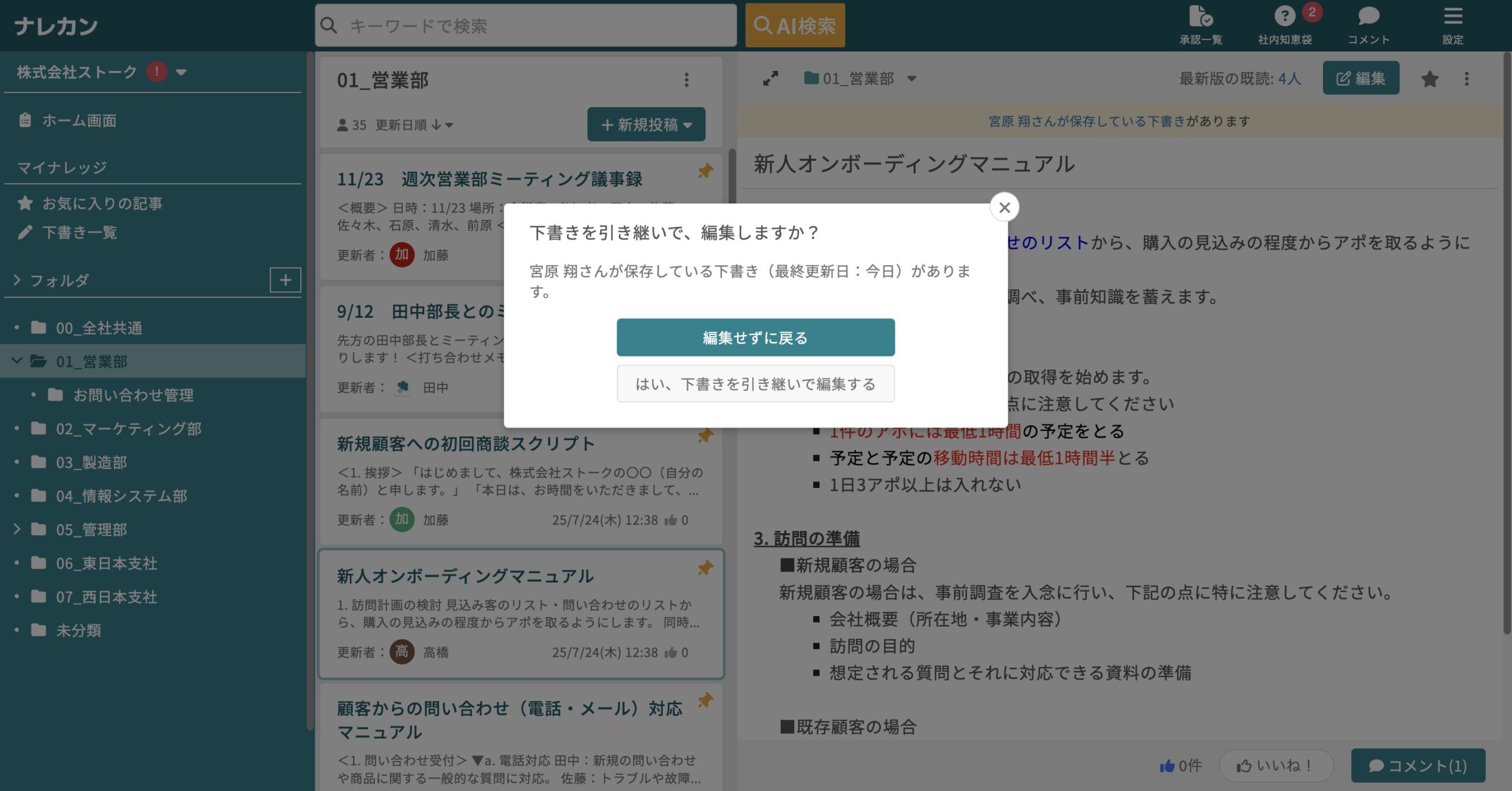The height and width of the screenshot is (791, 1512).
Task: Click 宮原 翔さんが保存している下書き link
Action: pos(1087,121)
